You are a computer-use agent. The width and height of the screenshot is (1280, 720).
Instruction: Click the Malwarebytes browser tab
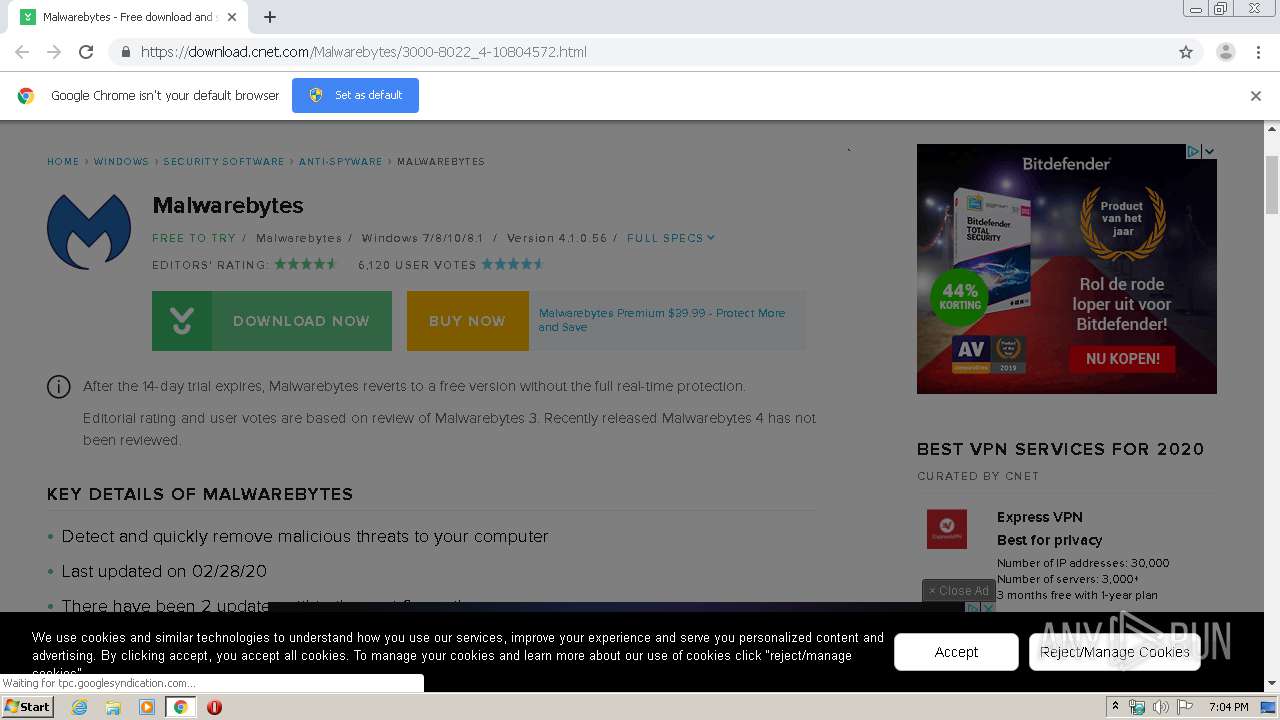(x=130, y=17)
